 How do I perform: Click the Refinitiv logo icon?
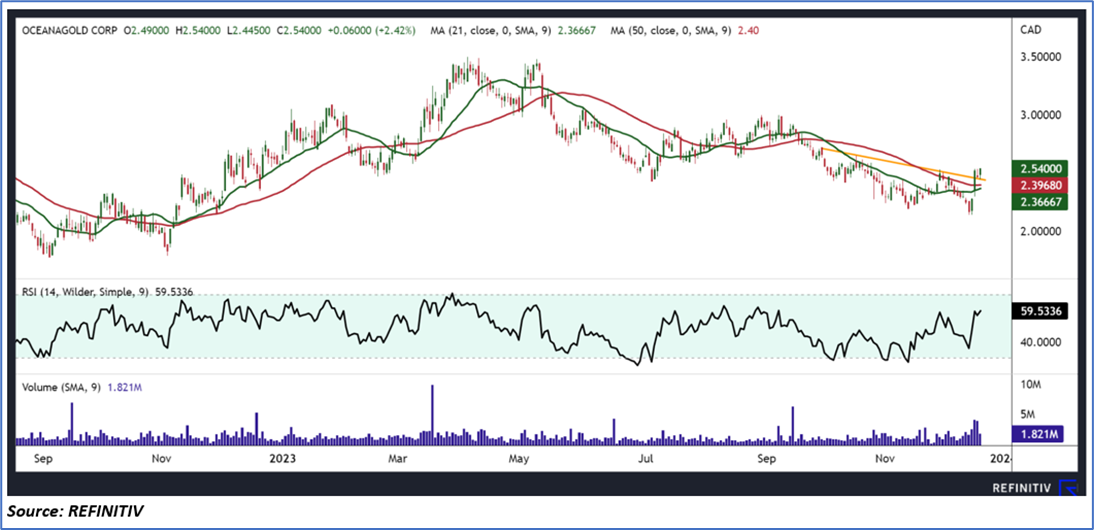(x=1067, y=489)
